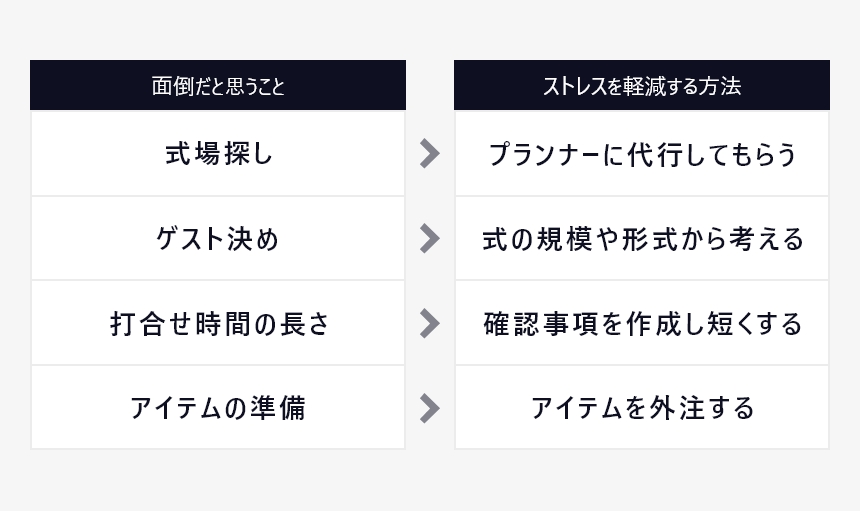The height and width of the screenshot is (511, 860).
Task: Select the 面倒だと思うこと header
Action: click(x=218, y=85)
